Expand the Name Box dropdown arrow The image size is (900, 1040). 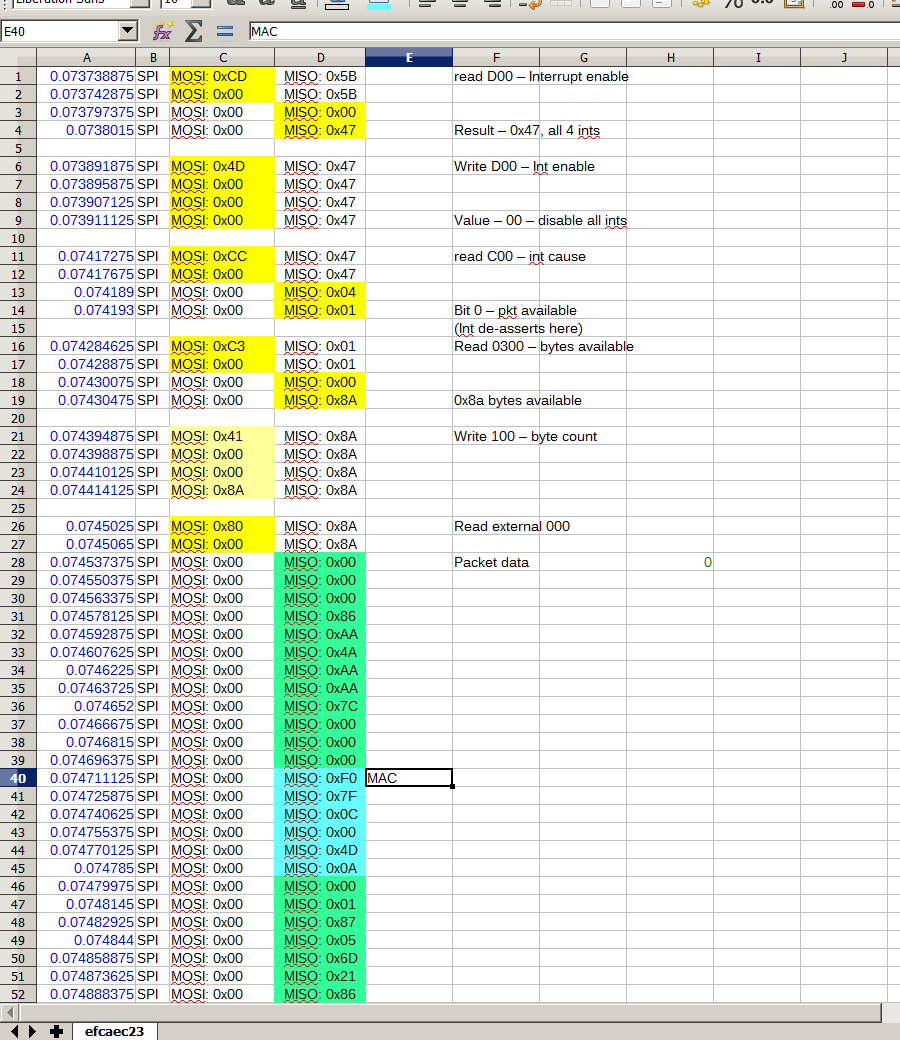coord(127,31)
